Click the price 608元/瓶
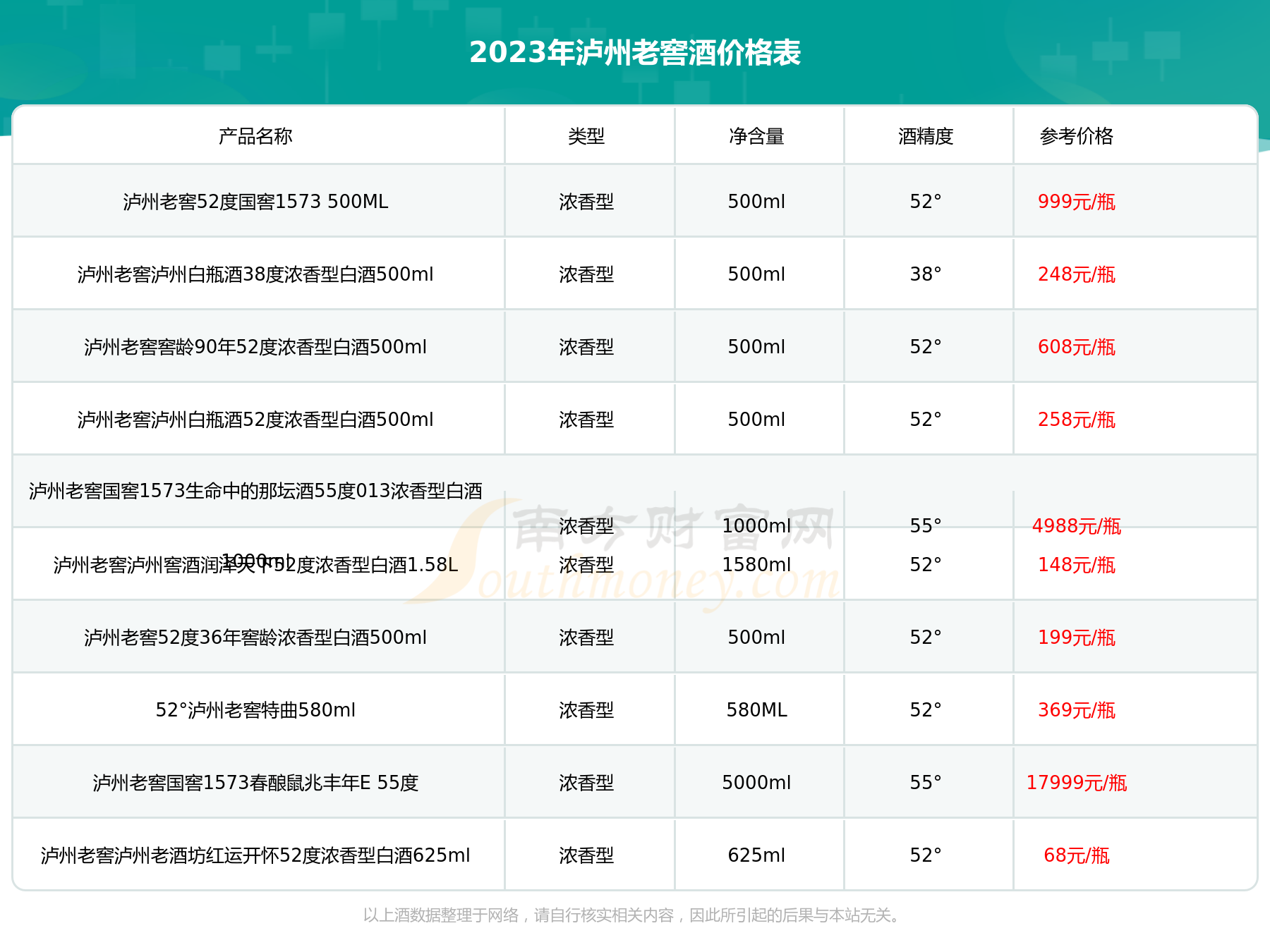The image size is (1270, 952). click(1076, 347)
